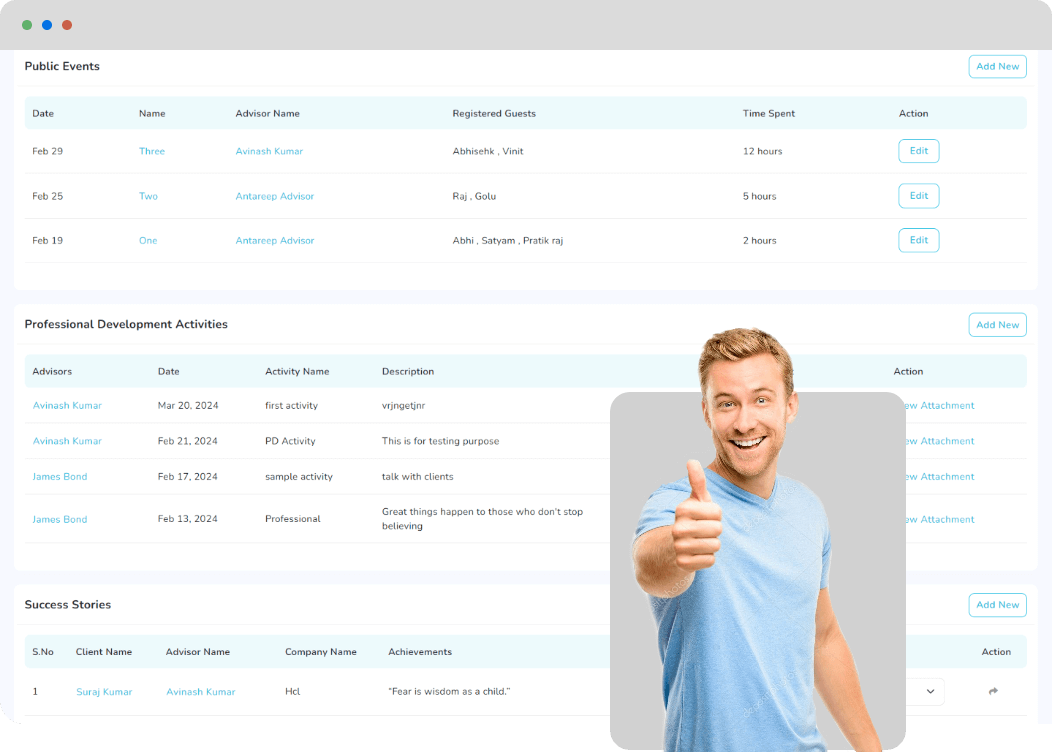
Task: View Attachment for the Professional activity
Action: point(940,519)
